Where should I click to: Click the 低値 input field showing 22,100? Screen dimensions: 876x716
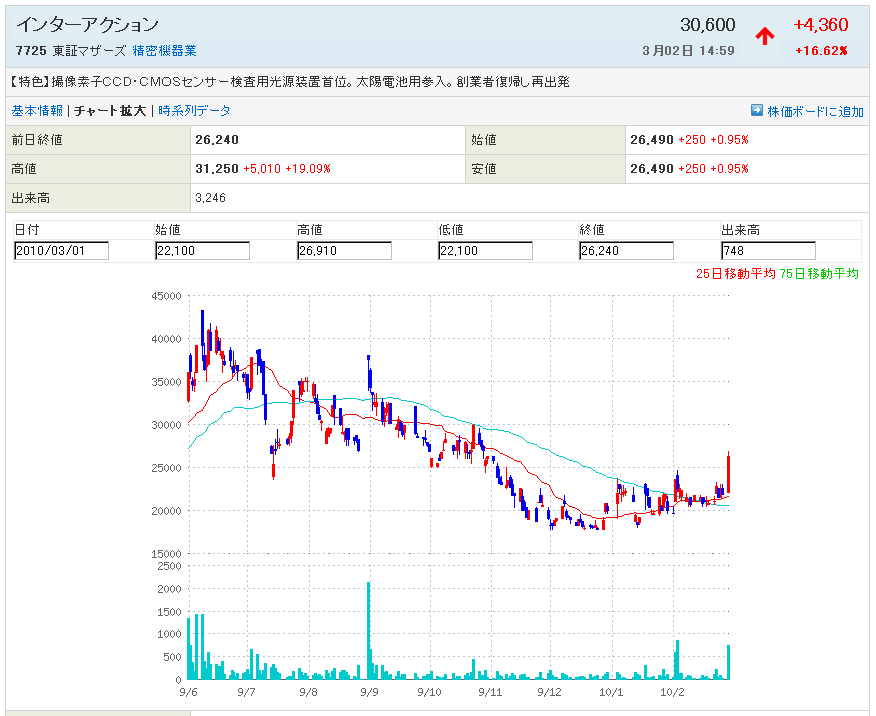(x=485, y=251)
